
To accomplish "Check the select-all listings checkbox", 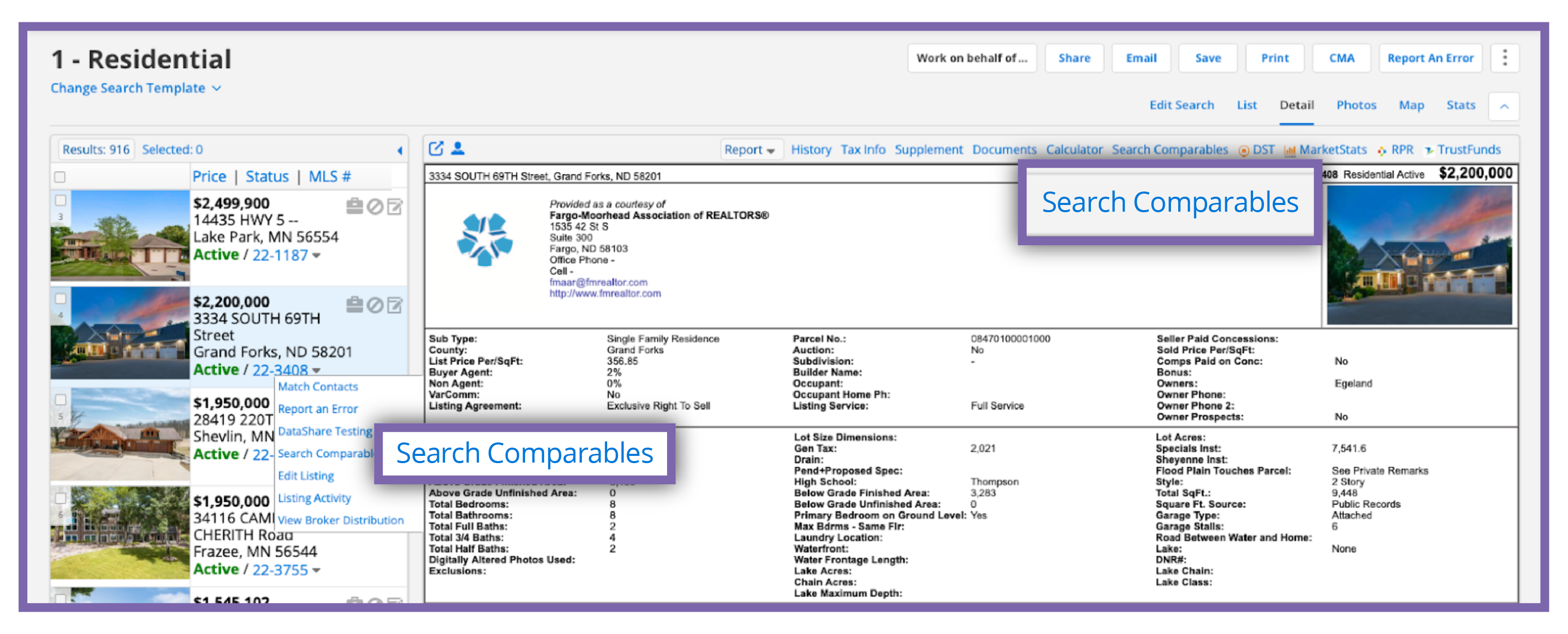I will click(60, 177).
